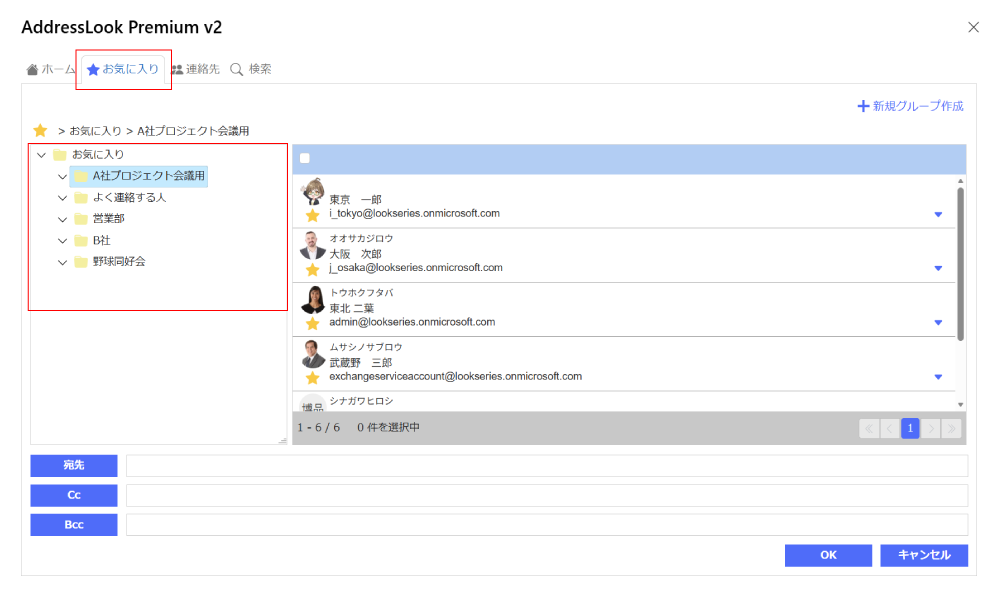Click the favorite star beside 東京 一郎
1000x600 pixels.
(312, 215)
